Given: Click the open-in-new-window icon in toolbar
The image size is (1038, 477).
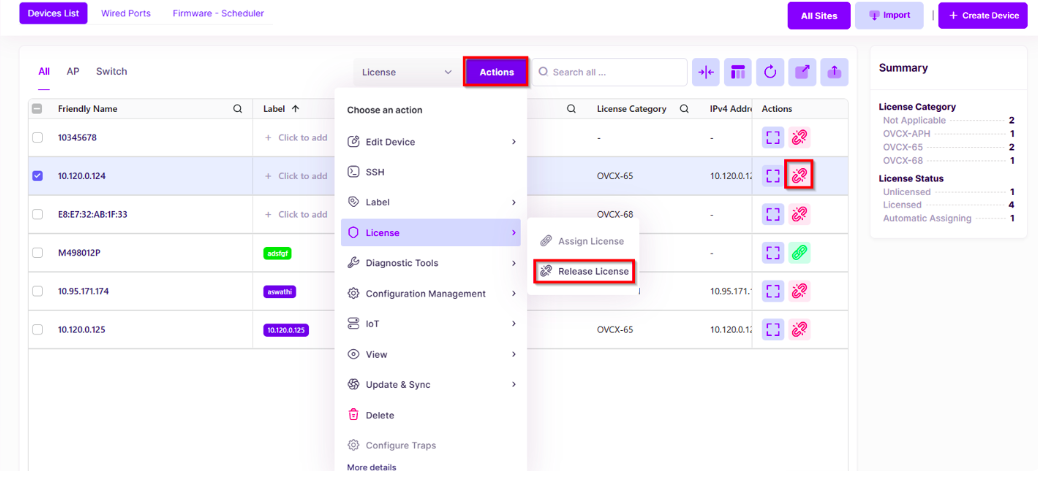Looking at the screenshot, I should pyautogui.click(x=802, y=72).
